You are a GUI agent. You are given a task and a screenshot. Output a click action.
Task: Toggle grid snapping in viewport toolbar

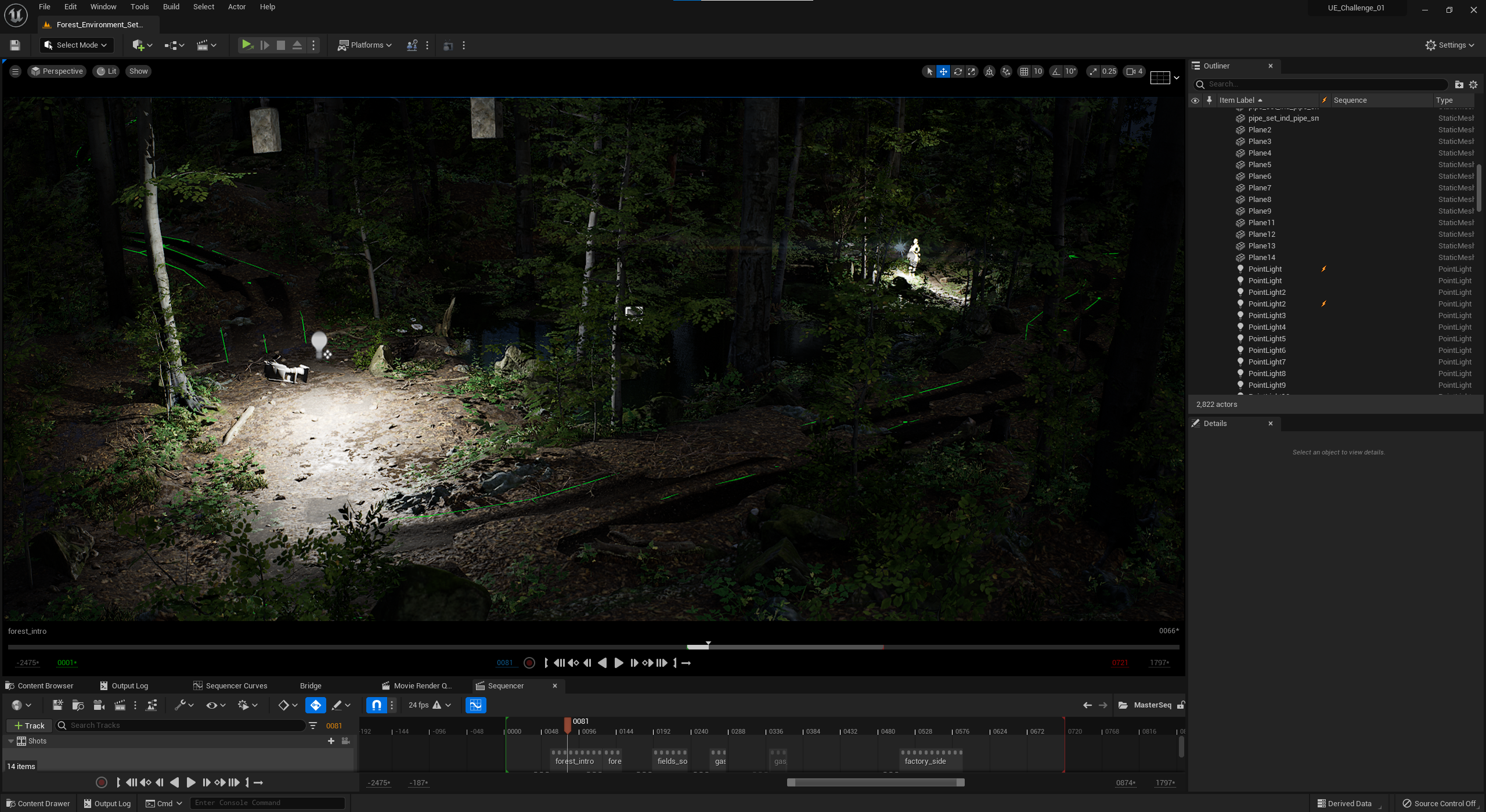1024,71
